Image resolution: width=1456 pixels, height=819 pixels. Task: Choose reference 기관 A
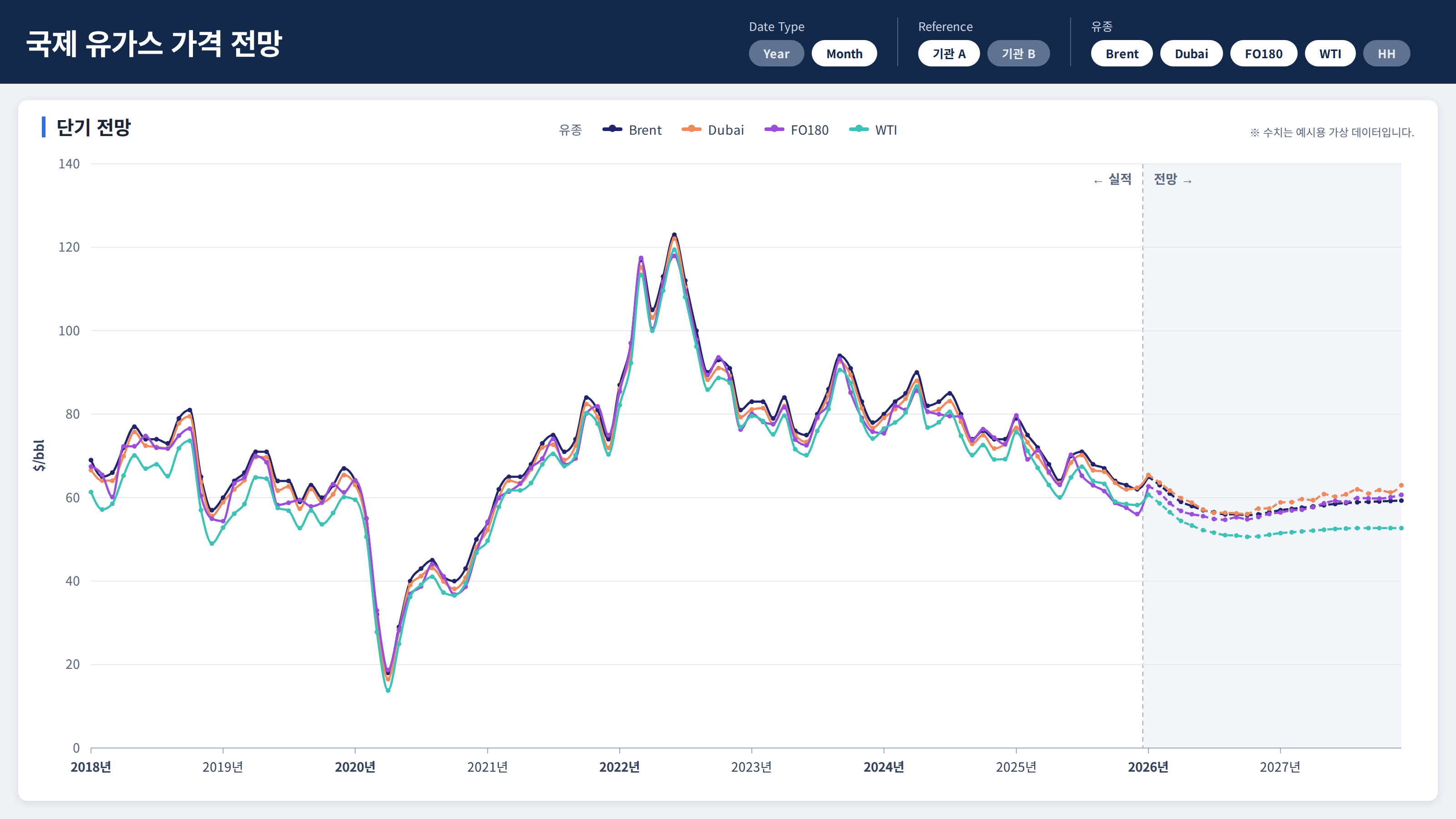coord(948,54)
